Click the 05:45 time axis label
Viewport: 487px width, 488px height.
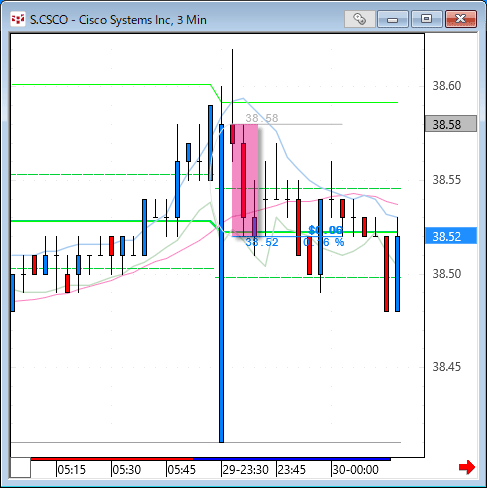tap(181, 470)
